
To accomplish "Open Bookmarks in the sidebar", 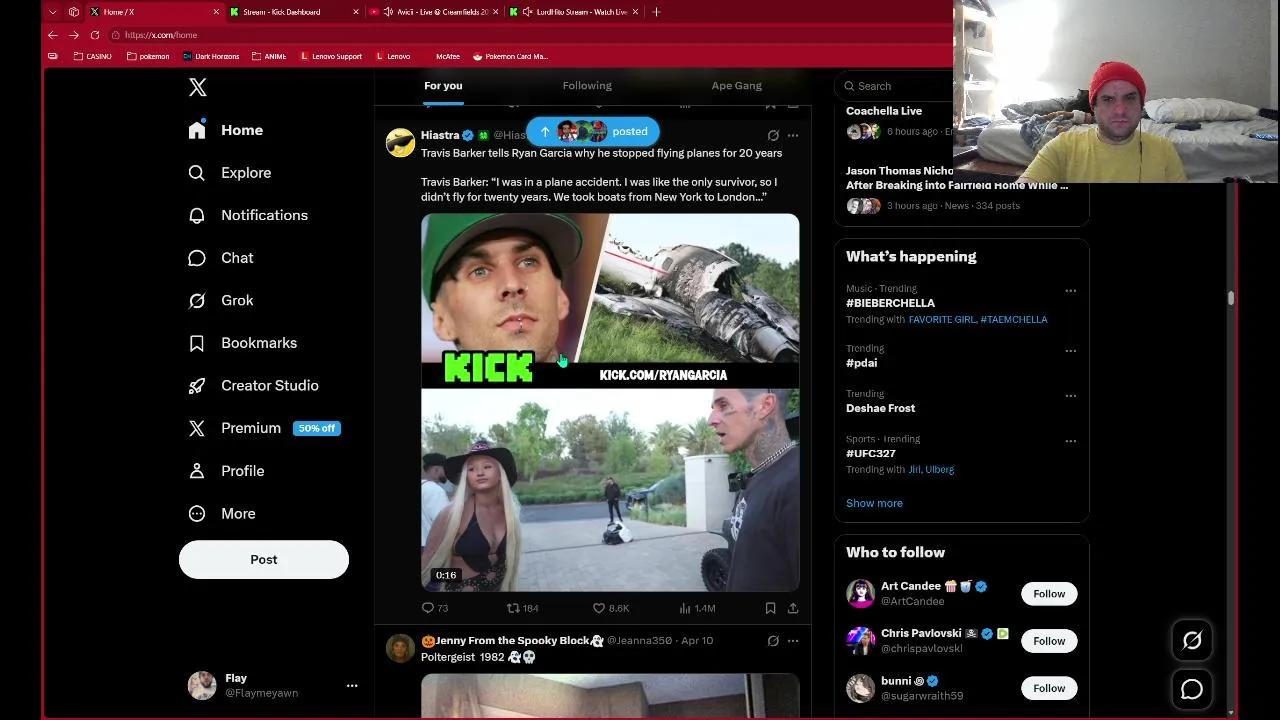I will click(x=242, y=343).
